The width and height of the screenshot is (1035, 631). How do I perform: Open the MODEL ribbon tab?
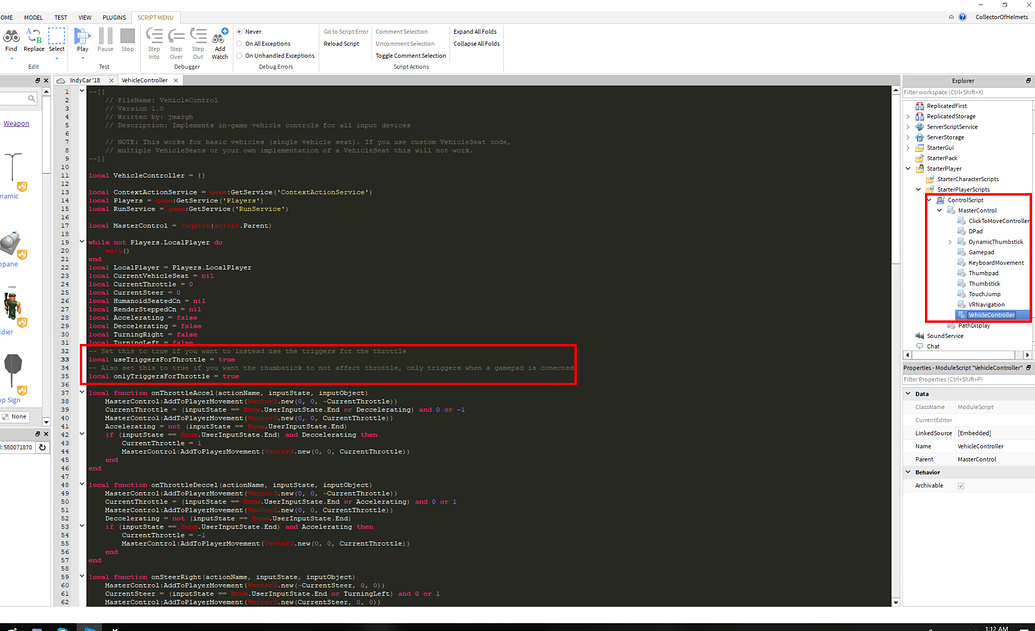click(33, 16)
